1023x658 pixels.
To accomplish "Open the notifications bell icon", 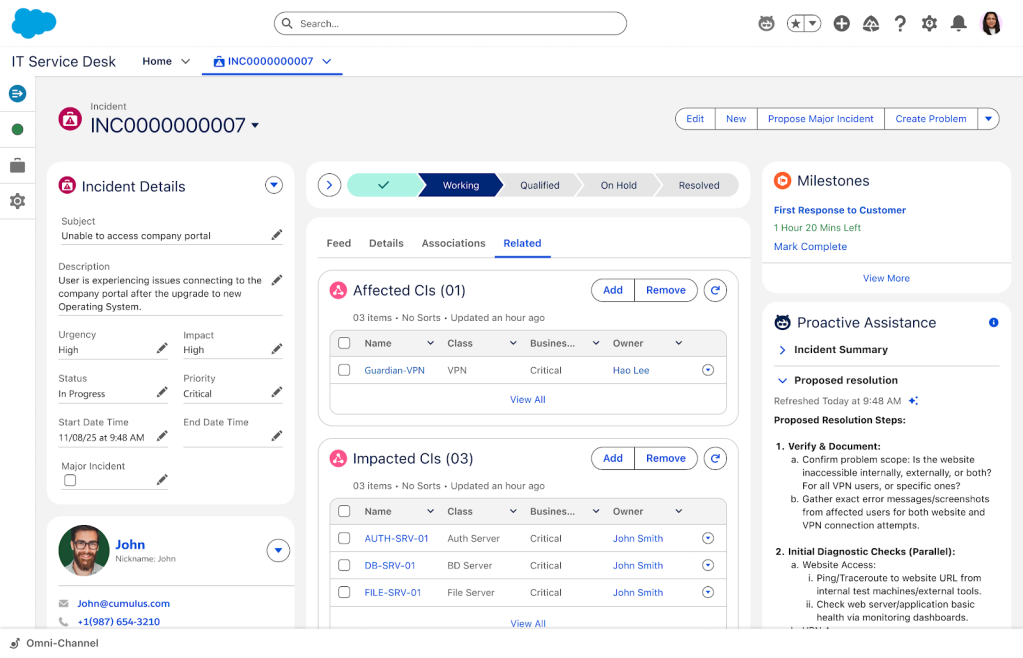I will 958,23.
